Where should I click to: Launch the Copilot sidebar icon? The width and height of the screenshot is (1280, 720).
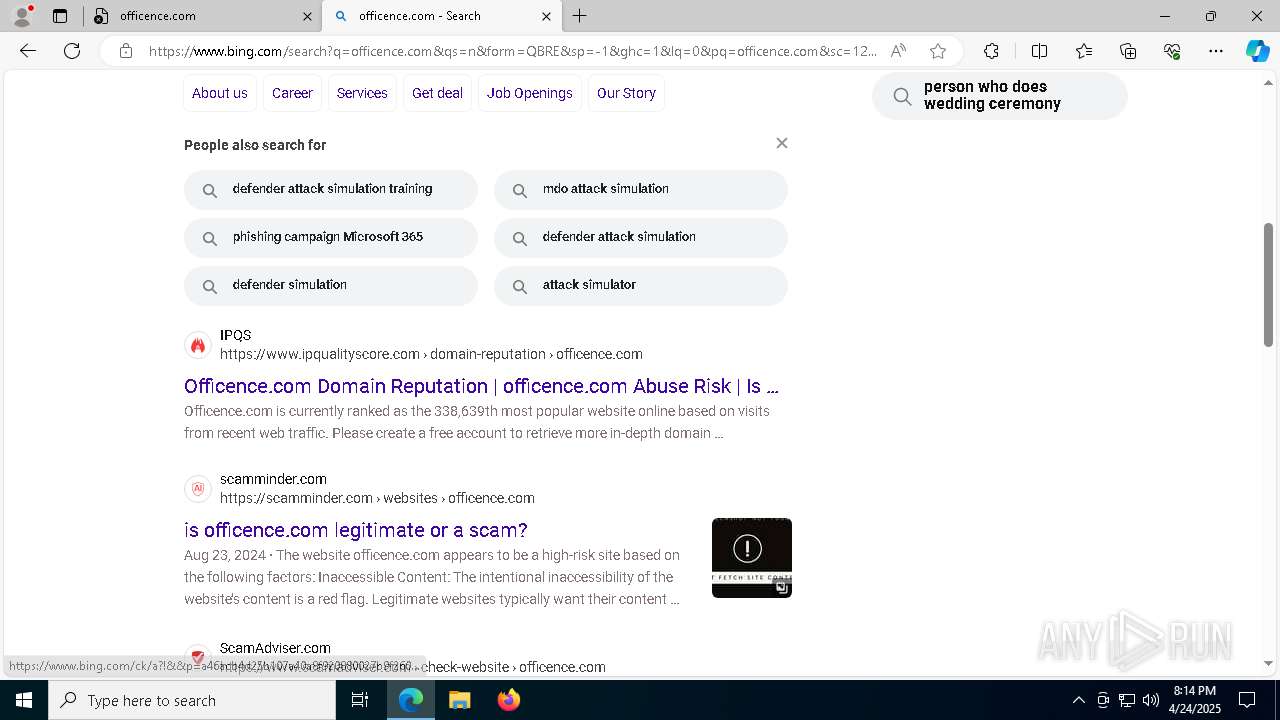click(x=1257, y=51)
